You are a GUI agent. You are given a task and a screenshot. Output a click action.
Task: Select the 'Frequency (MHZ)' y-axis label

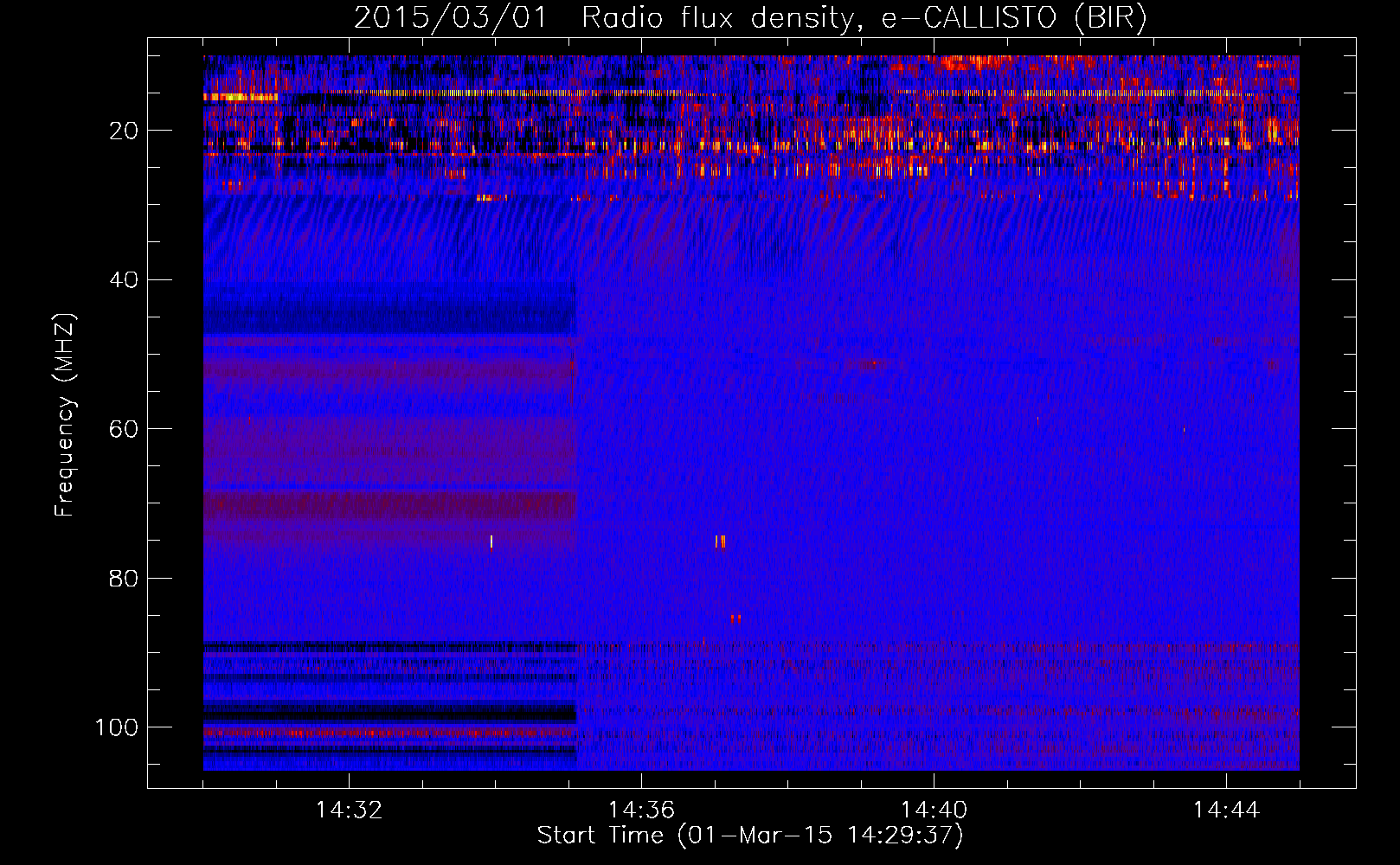(x=65, y=415)
